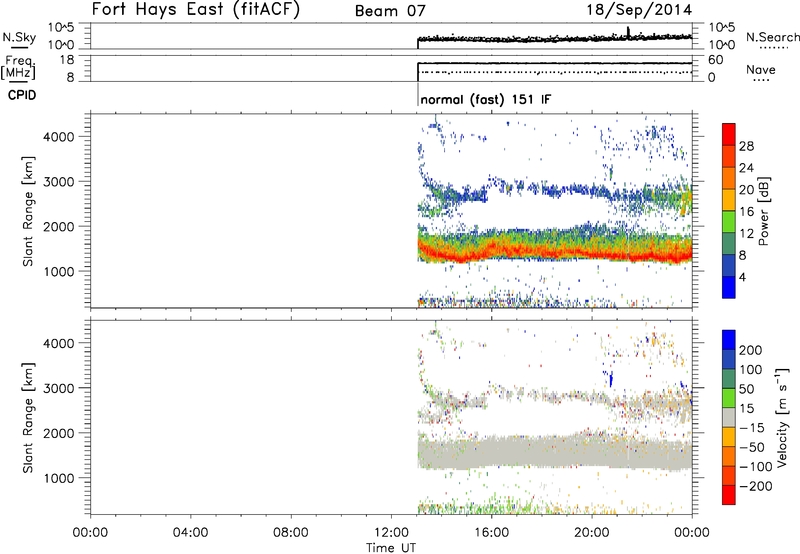The width and height of the screenshot is (800, 554).
Task: Click the 28 label on power colorbar
Action: (x=746, y=146)
